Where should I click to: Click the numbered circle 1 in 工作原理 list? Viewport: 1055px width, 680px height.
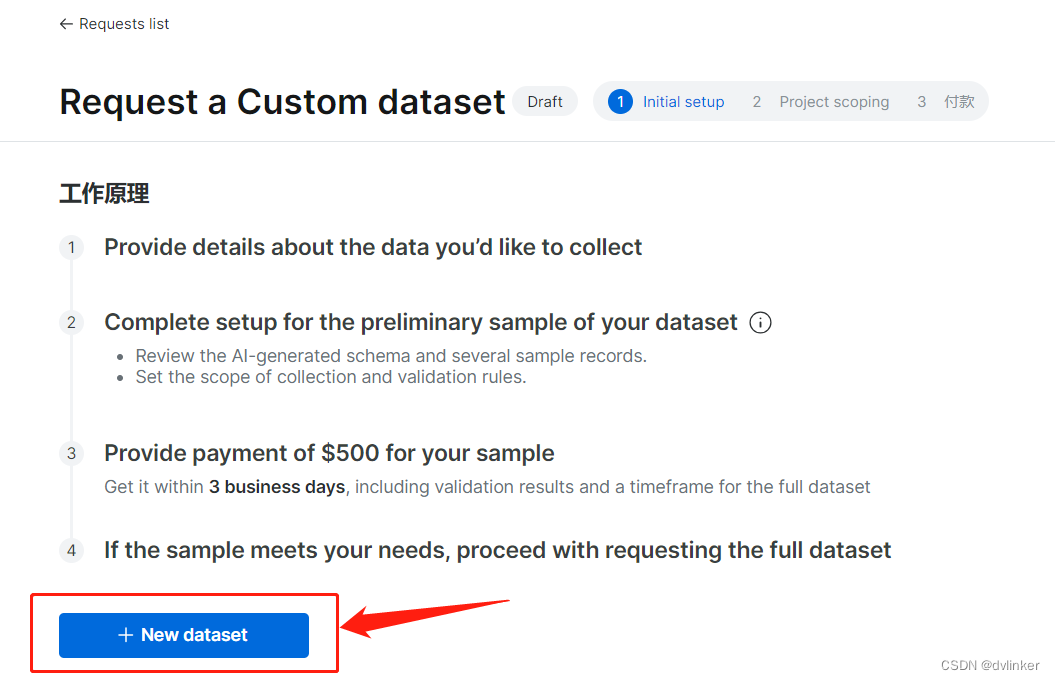[x=71, y=247]
